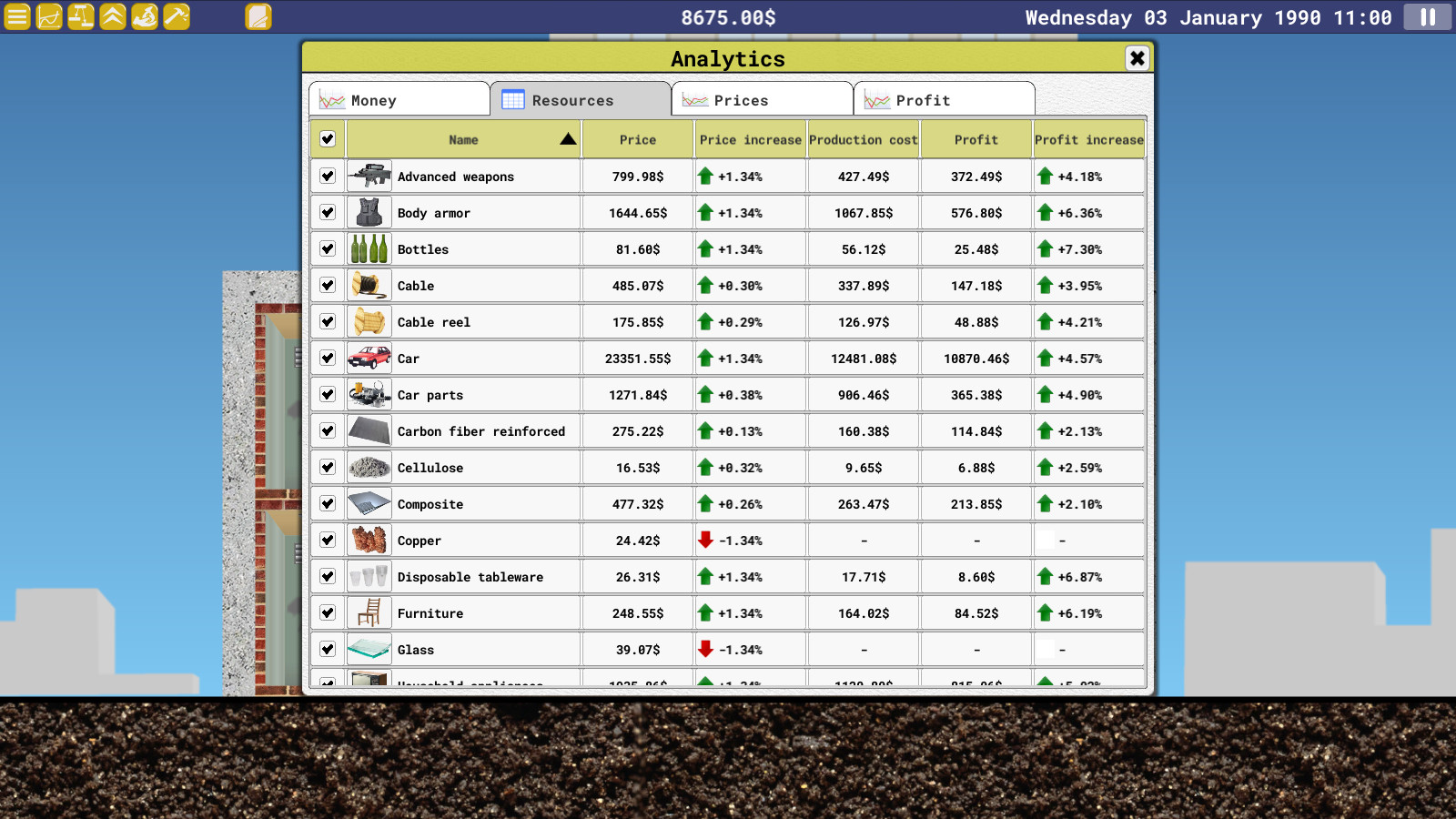Disable the Glass resource checkbox
The image size is (1456, 819).
(326, 649)
